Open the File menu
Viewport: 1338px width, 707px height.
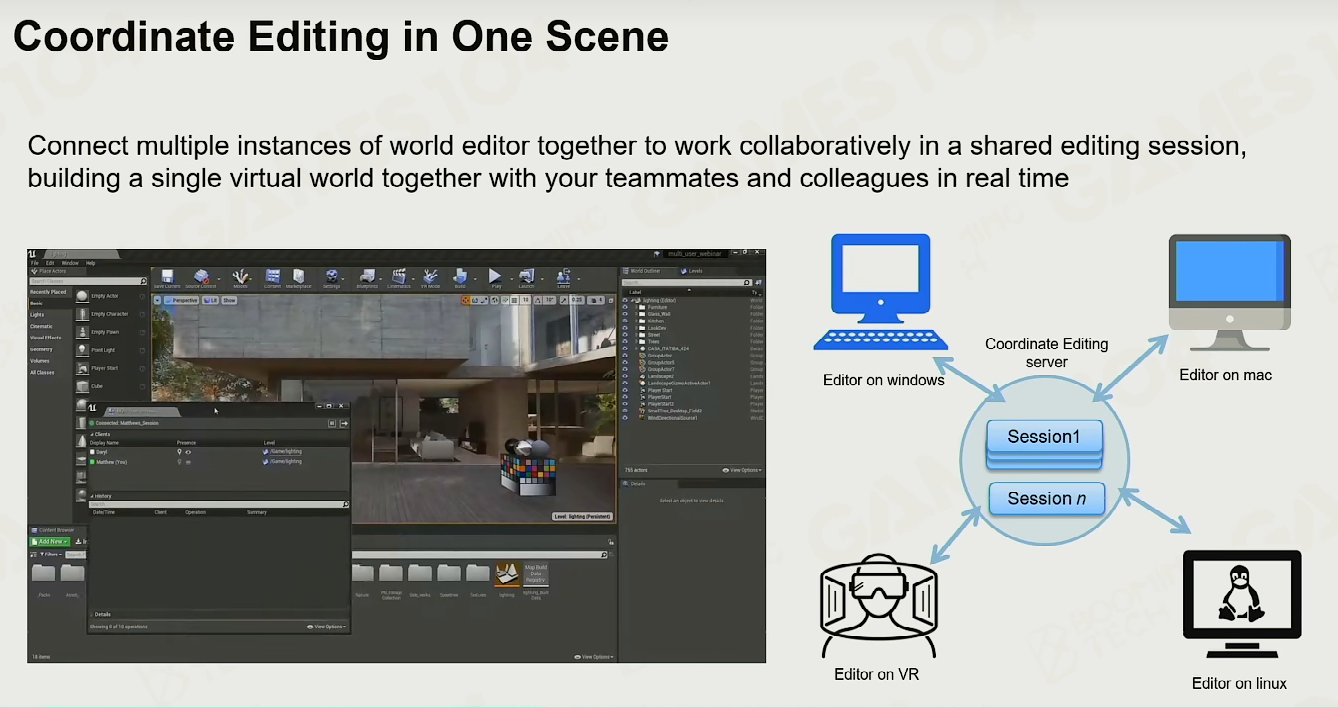35,263
